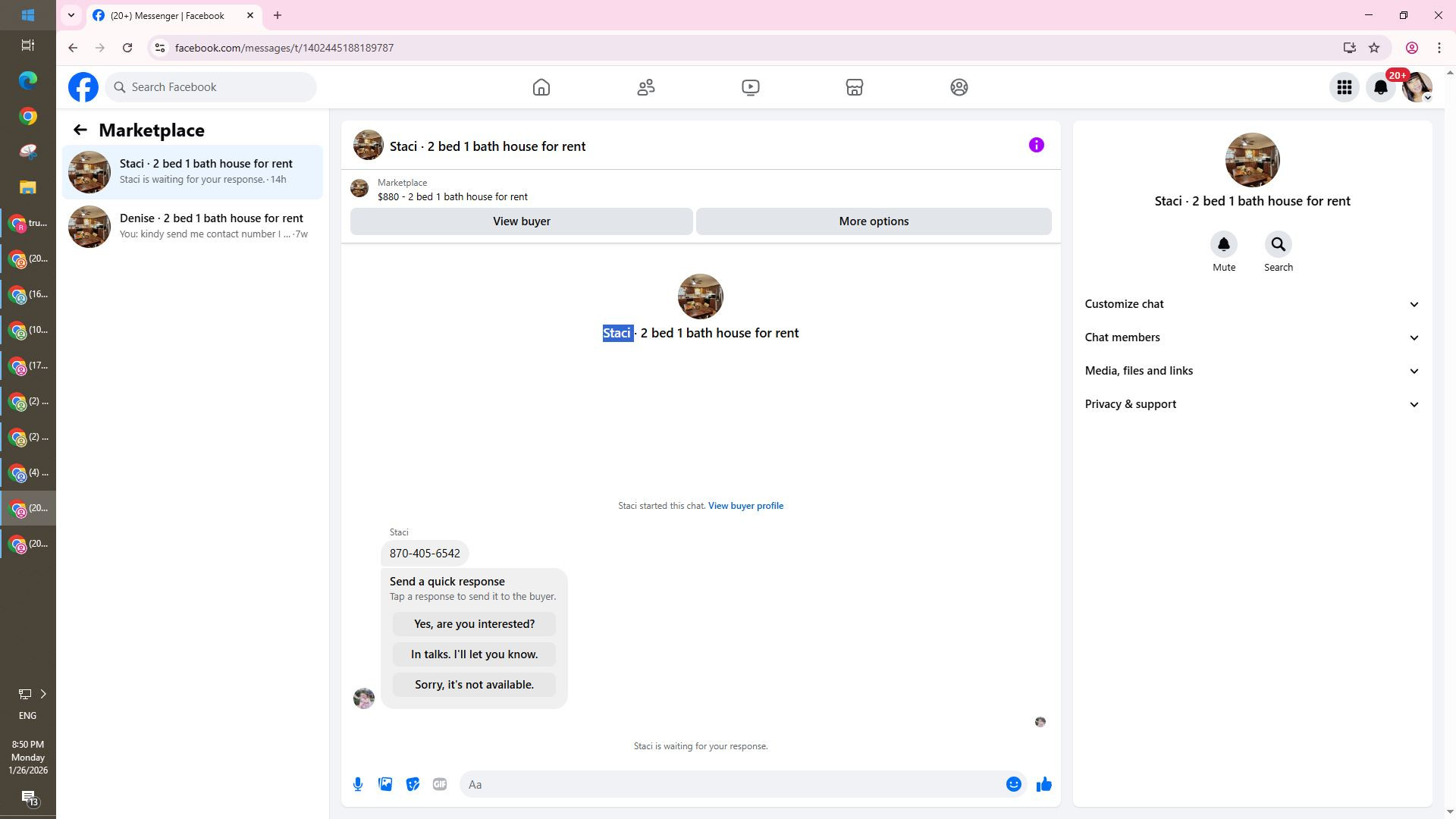Image resolution: width=1456 pixels, height=819 pixels.
Task: Expand Media, files and links section
Action: pyautogui.click(x=1252, y=371)
